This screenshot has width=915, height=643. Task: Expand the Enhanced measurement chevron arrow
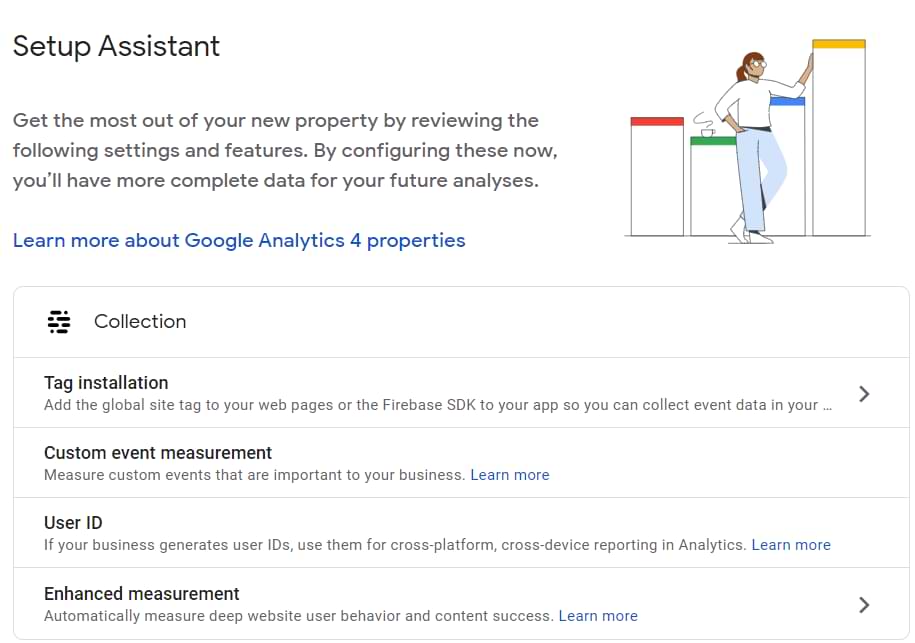pyautogui.click(x=864, y=604)
